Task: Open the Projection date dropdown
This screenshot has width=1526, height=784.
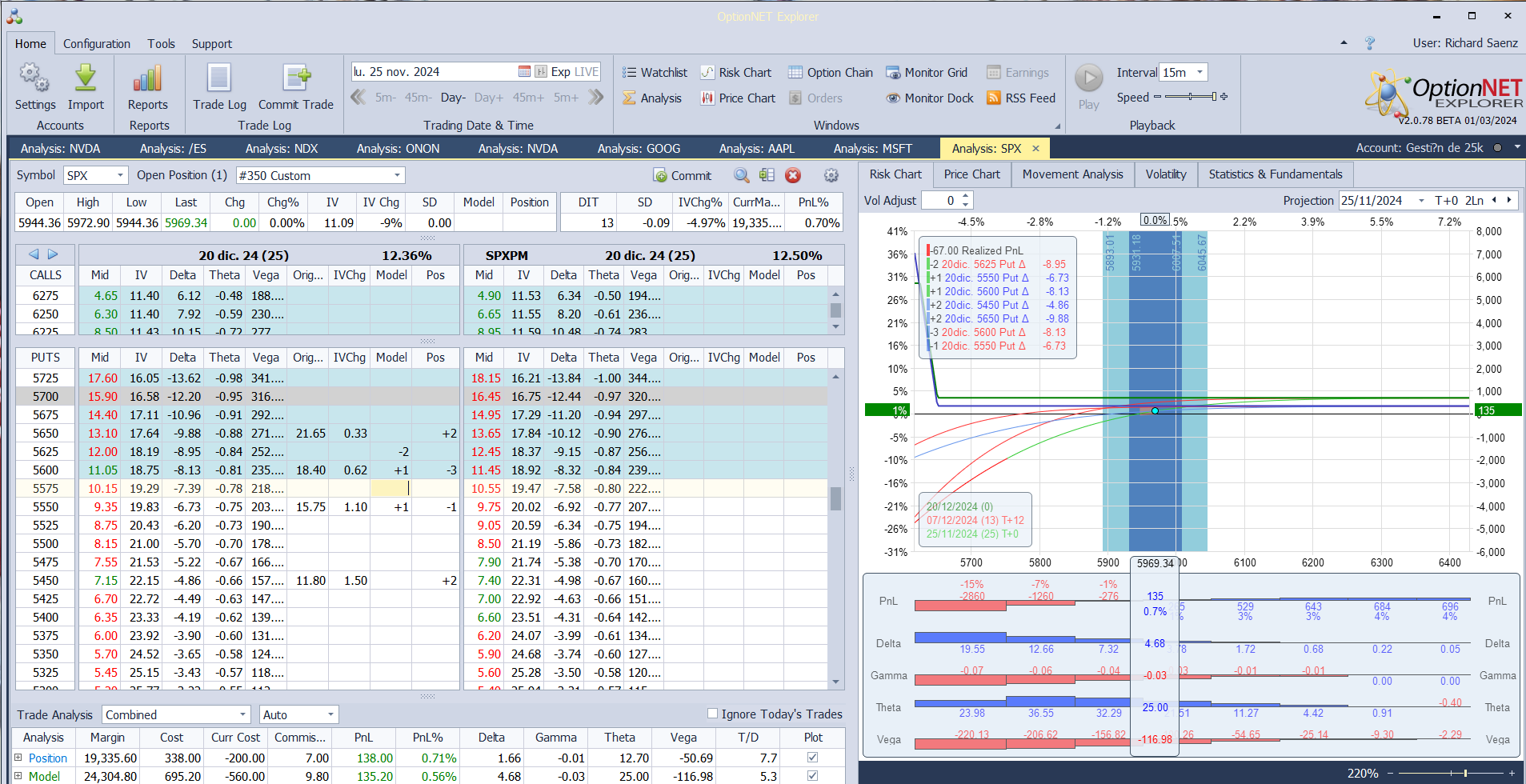Action: click(1421, 201)
